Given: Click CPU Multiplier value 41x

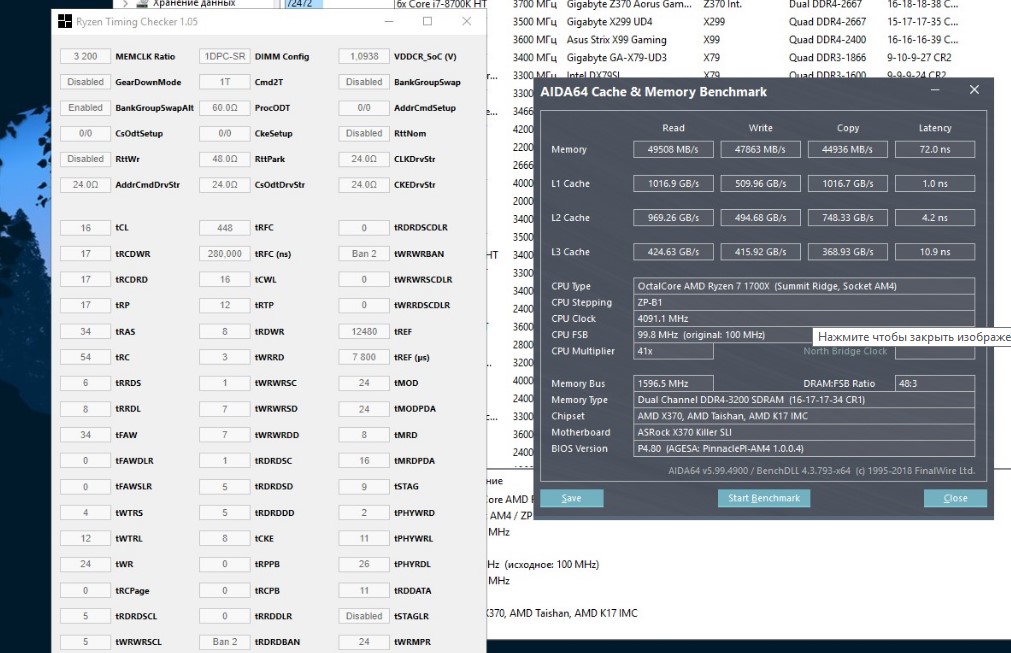Looking at the screenshot, I should 673,351.
